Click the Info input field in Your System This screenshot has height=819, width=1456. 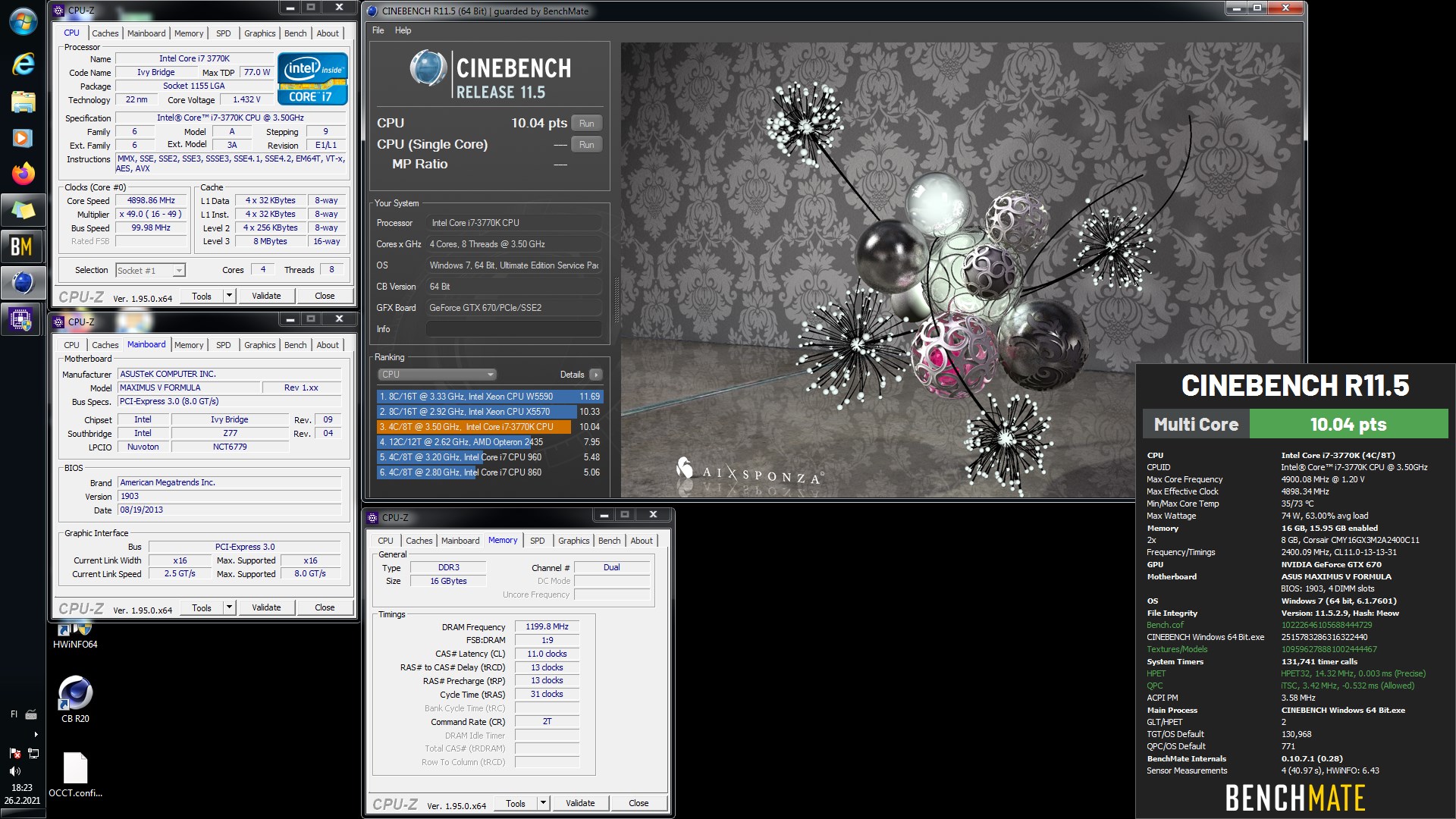(x=513, y=329)
